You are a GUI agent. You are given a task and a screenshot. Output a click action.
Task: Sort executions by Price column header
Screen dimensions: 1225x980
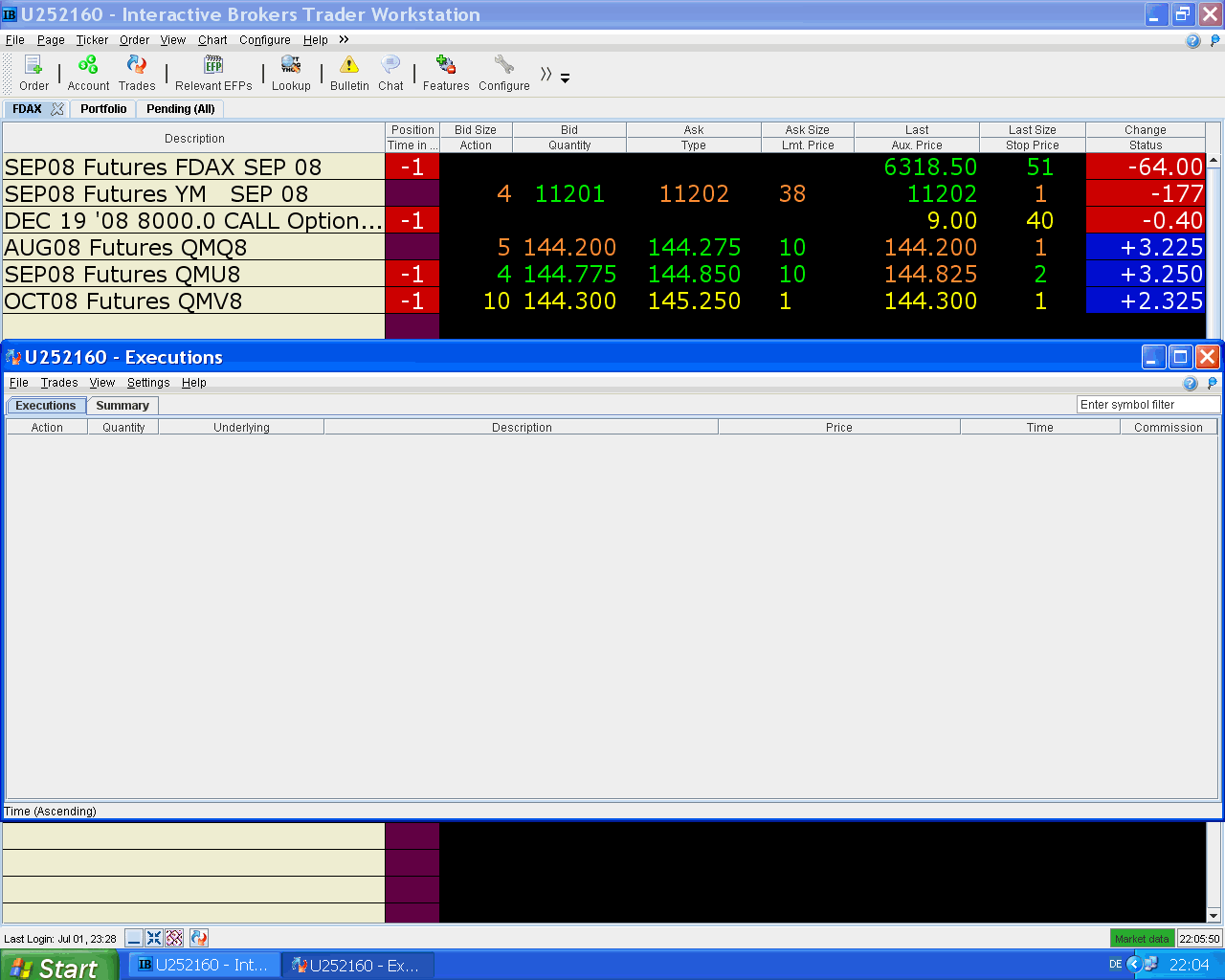[839, 428]
